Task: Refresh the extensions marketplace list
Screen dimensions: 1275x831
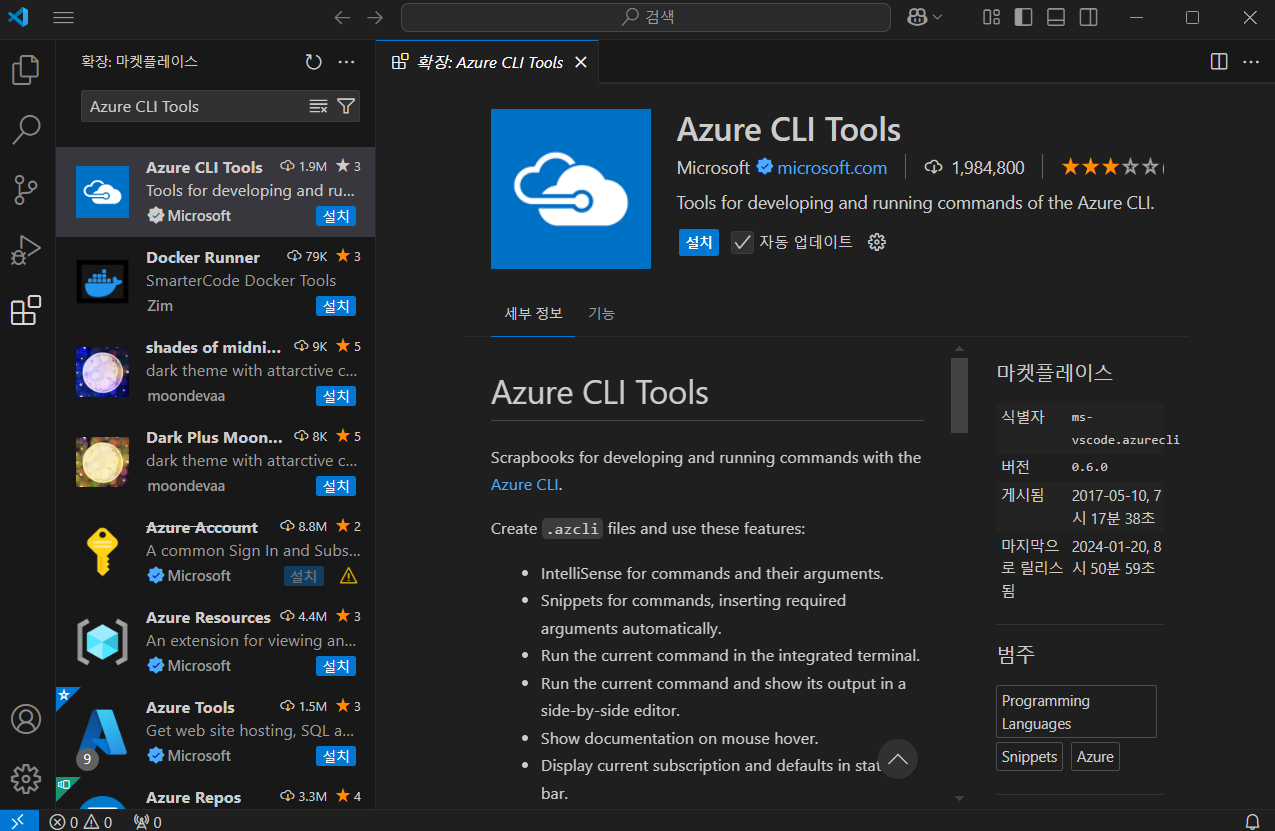Action: coord(314,62)
